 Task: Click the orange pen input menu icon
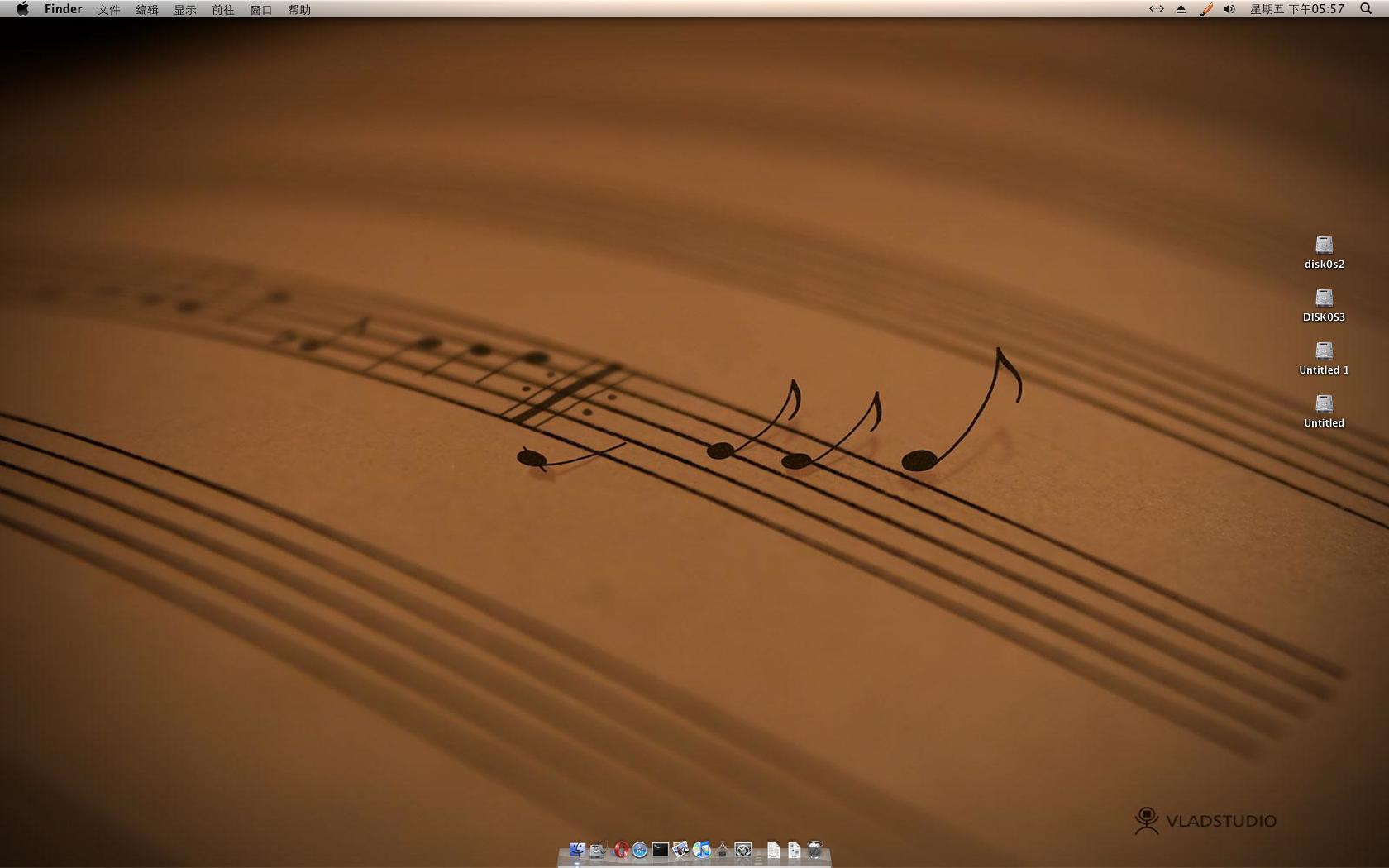(1205, 9)
